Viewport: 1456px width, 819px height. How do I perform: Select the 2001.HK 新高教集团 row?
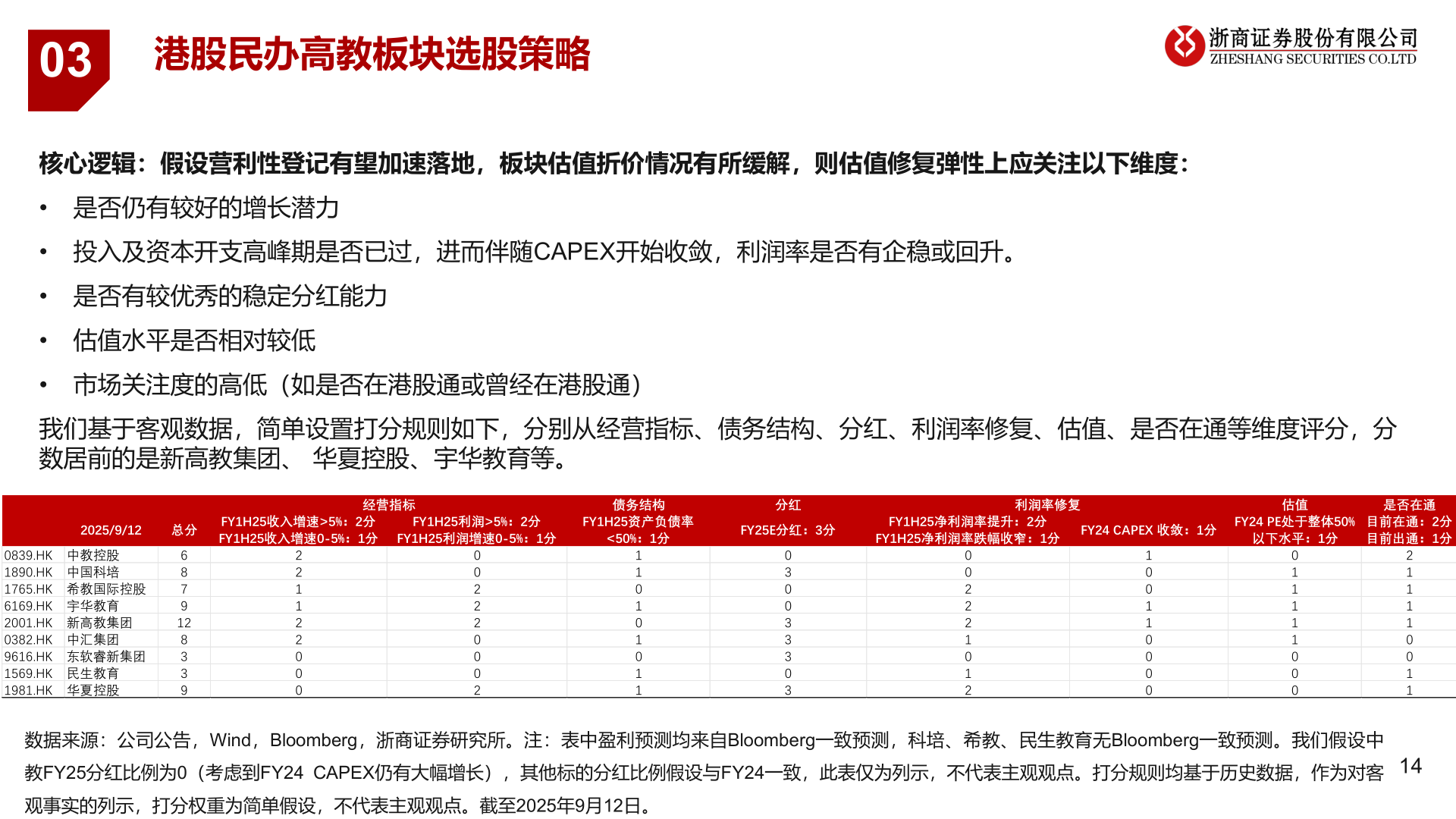coord(99,623)
